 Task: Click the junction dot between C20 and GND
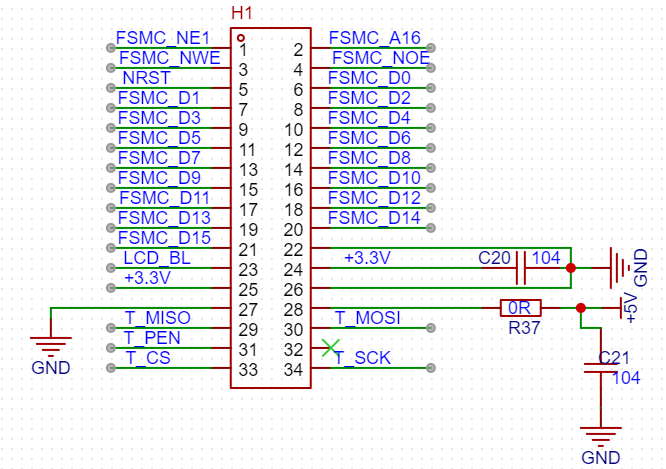pos(571,268)
